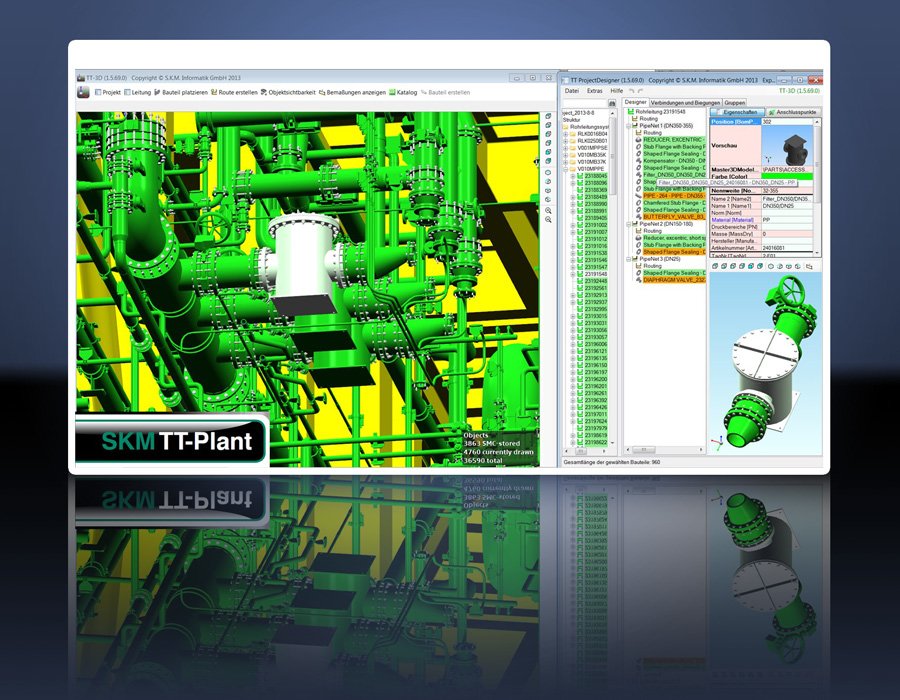The image size is (900, 700).
Task: Open the Datei menu
Action: [572, 91]
